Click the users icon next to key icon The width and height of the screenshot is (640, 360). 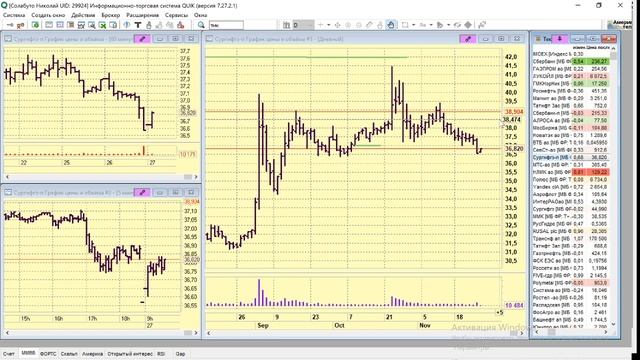(x=20, y=25)
